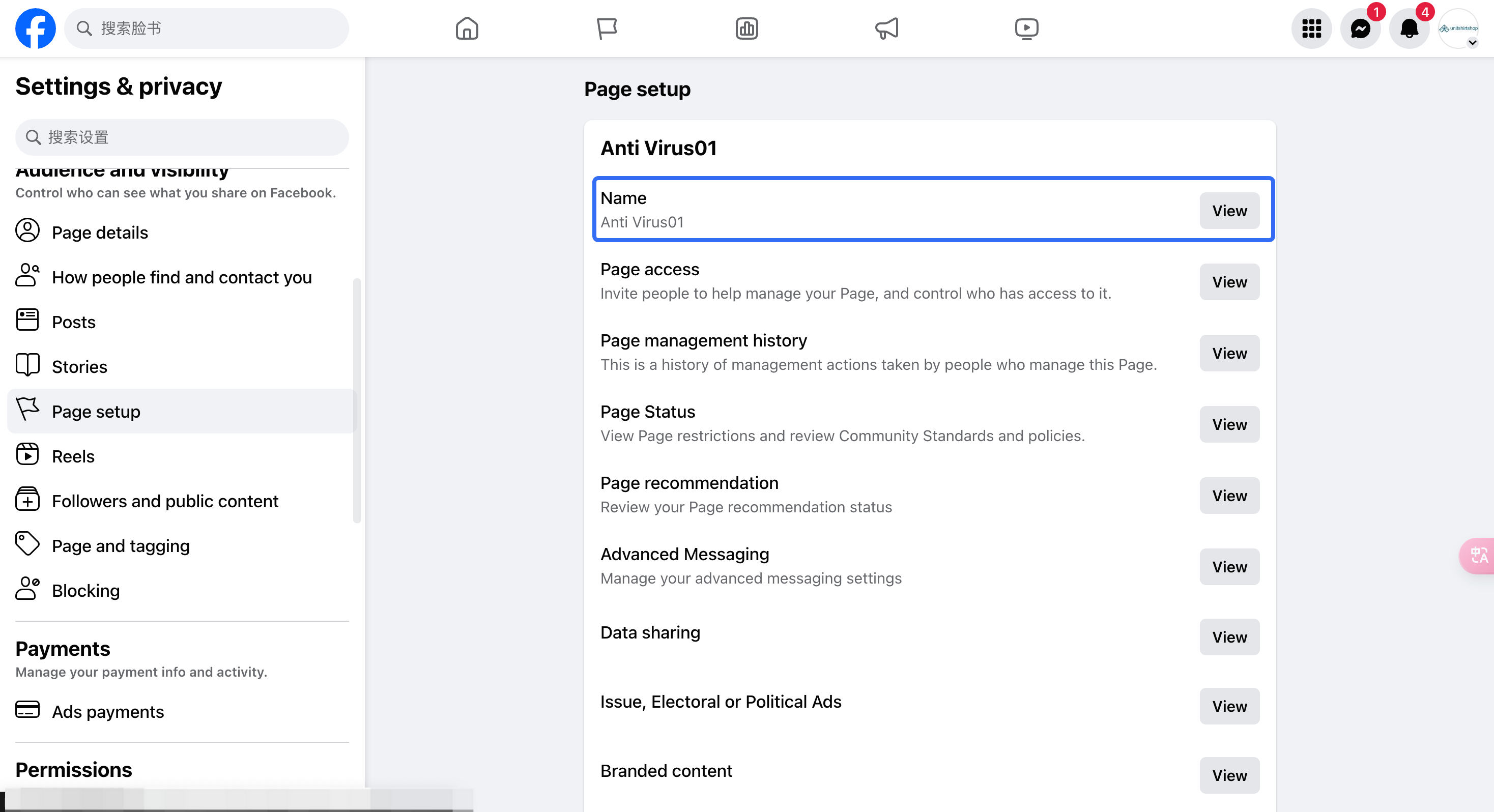View Advanced Messaging settings

(x=1229, y=567)
